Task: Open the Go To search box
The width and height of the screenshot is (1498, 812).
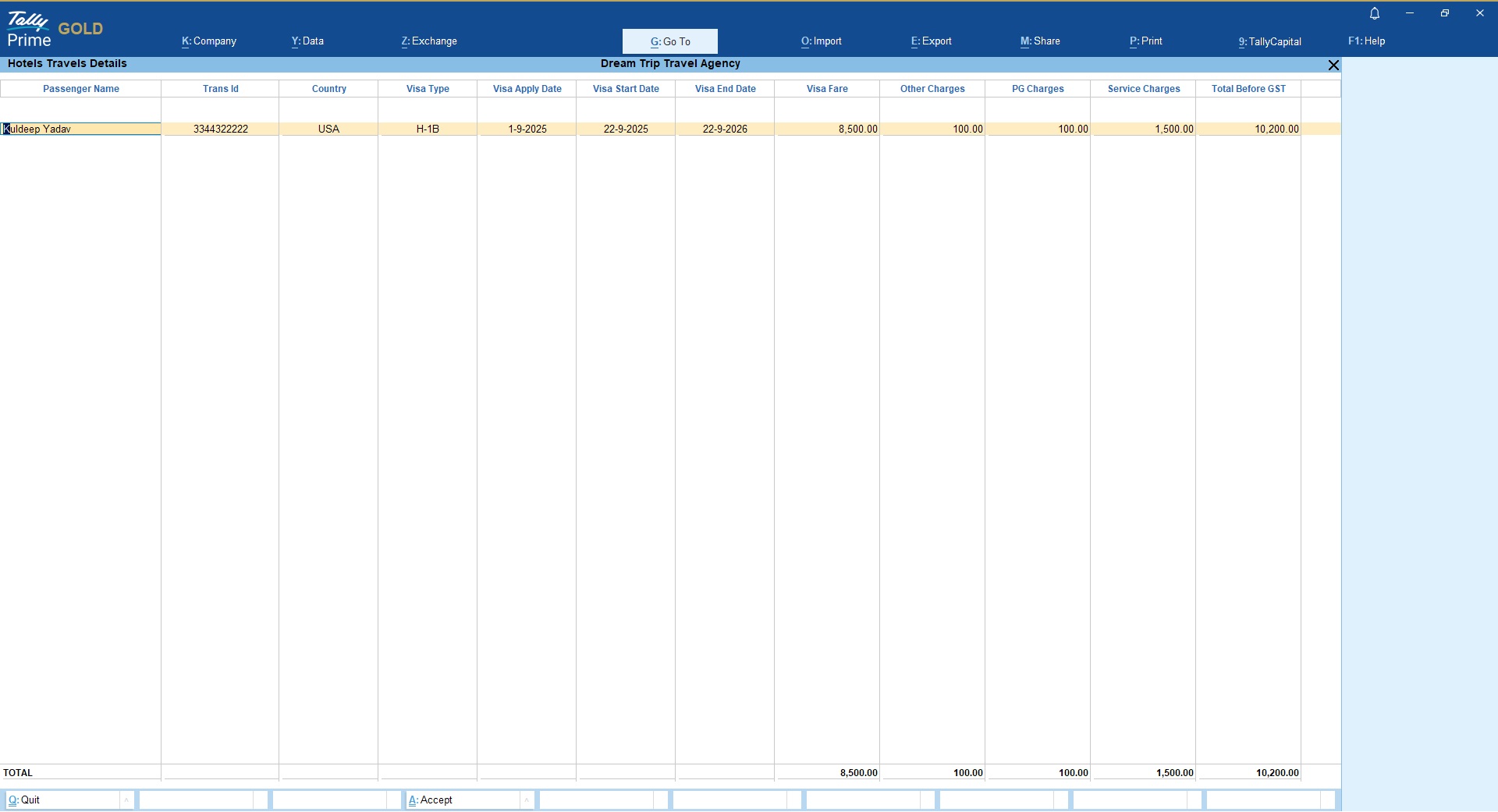Action: pyautogui.click(x=669, y=41)
